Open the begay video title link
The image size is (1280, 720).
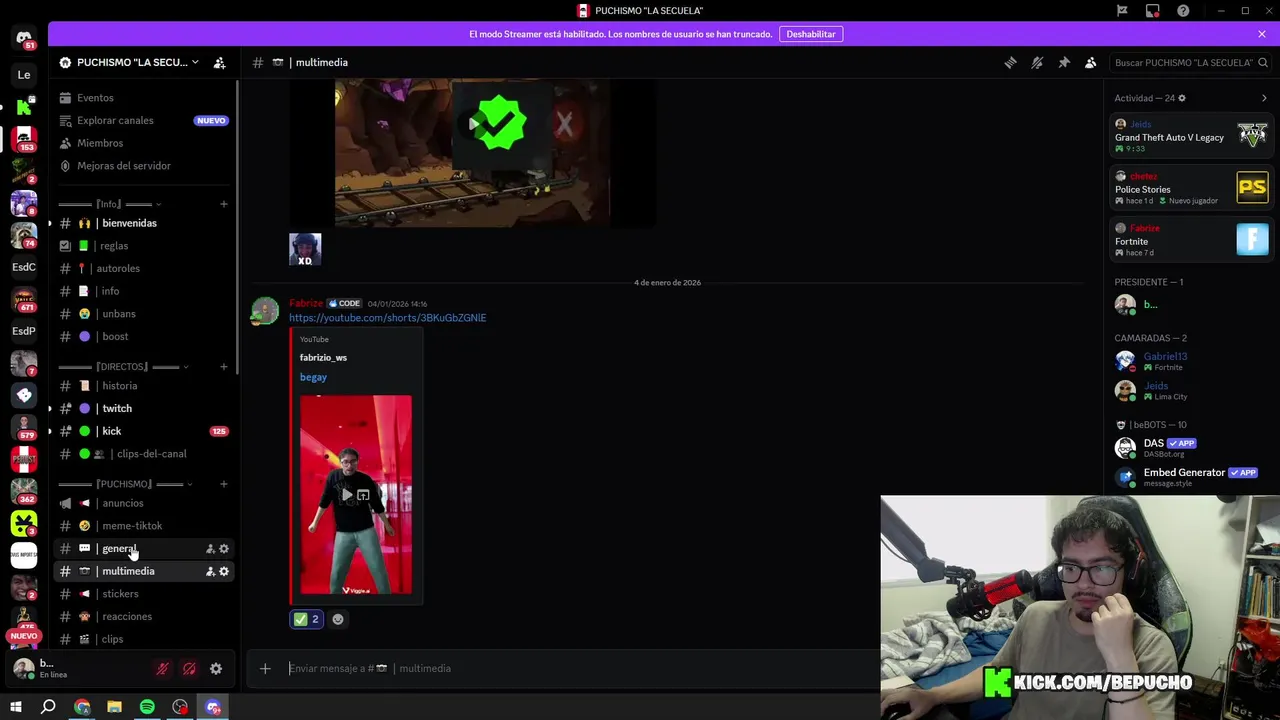[x=313, y=377]
